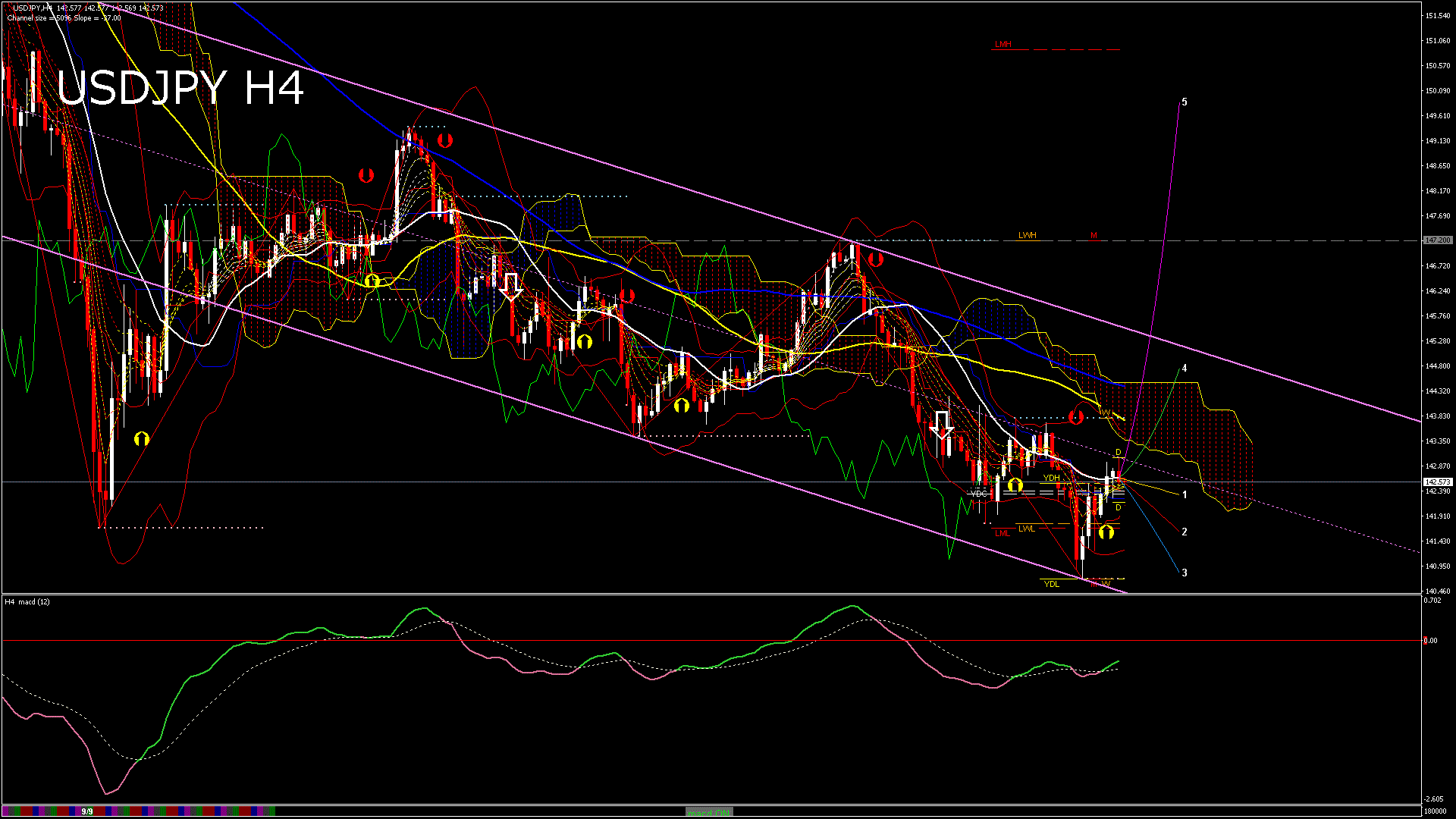Screen dimensions: 1456x819
Task: Click rightmost white hollow down arrow
Action: (x=942, y=425)
